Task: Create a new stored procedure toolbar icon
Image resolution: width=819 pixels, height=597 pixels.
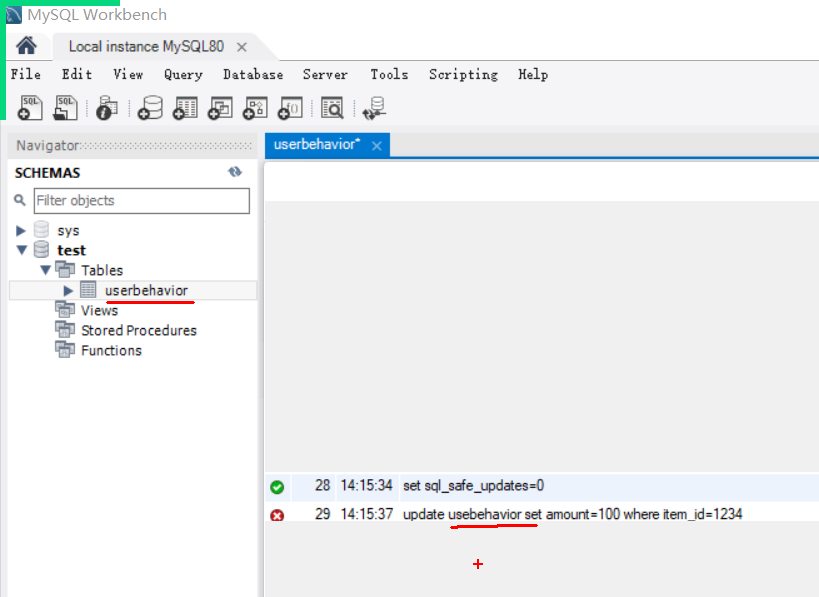Action: tap(255, 108)
